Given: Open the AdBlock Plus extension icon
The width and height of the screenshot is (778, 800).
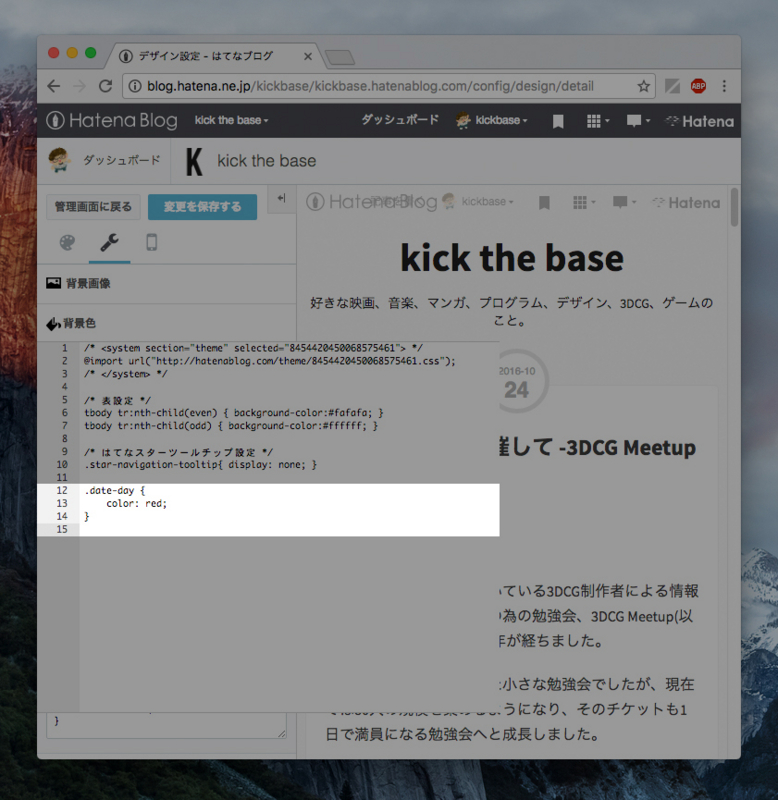Looking at the screenshot, I should [698, 86].
